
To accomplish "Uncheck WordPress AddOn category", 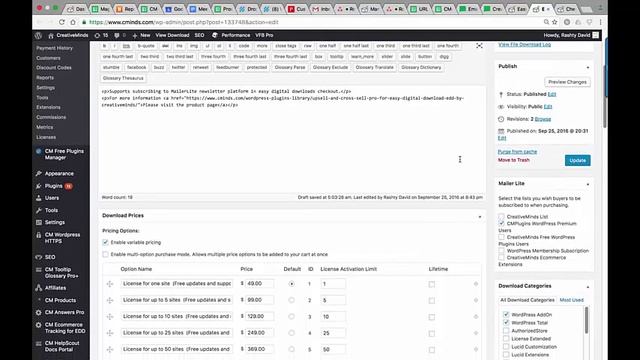I will (506, 315).
